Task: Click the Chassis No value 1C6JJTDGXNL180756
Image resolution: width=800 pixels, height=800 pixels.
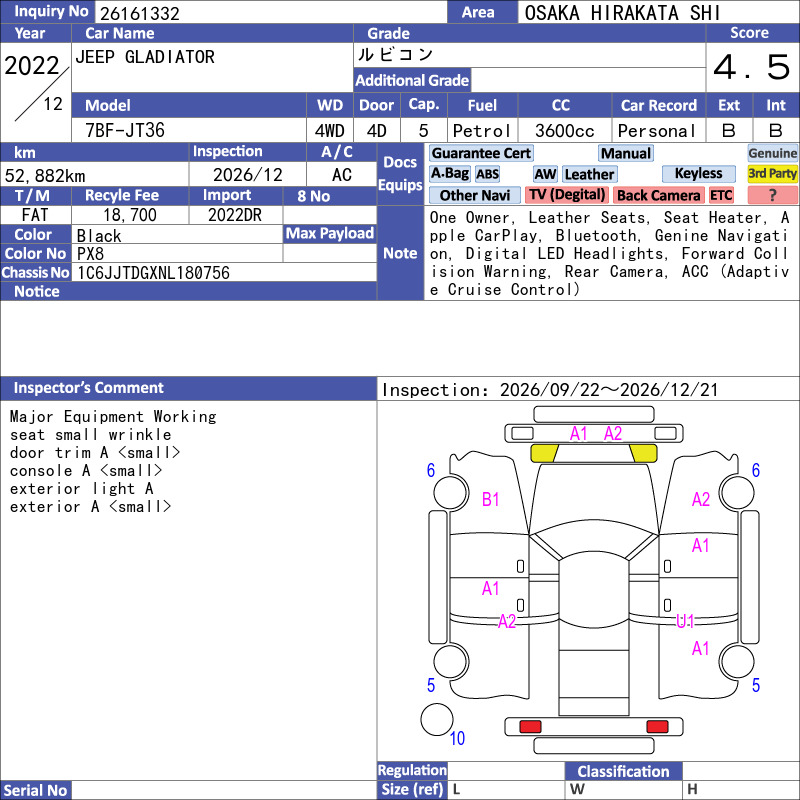Action: [153, 273]
